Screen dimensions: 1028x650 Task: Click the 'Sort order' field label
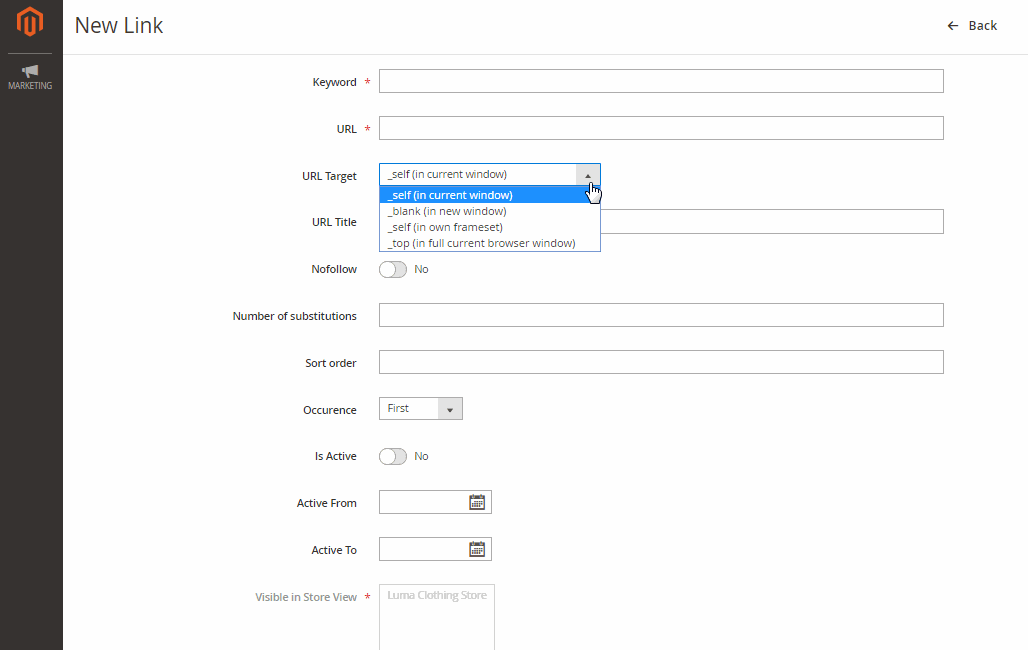(x=330, y=363)
